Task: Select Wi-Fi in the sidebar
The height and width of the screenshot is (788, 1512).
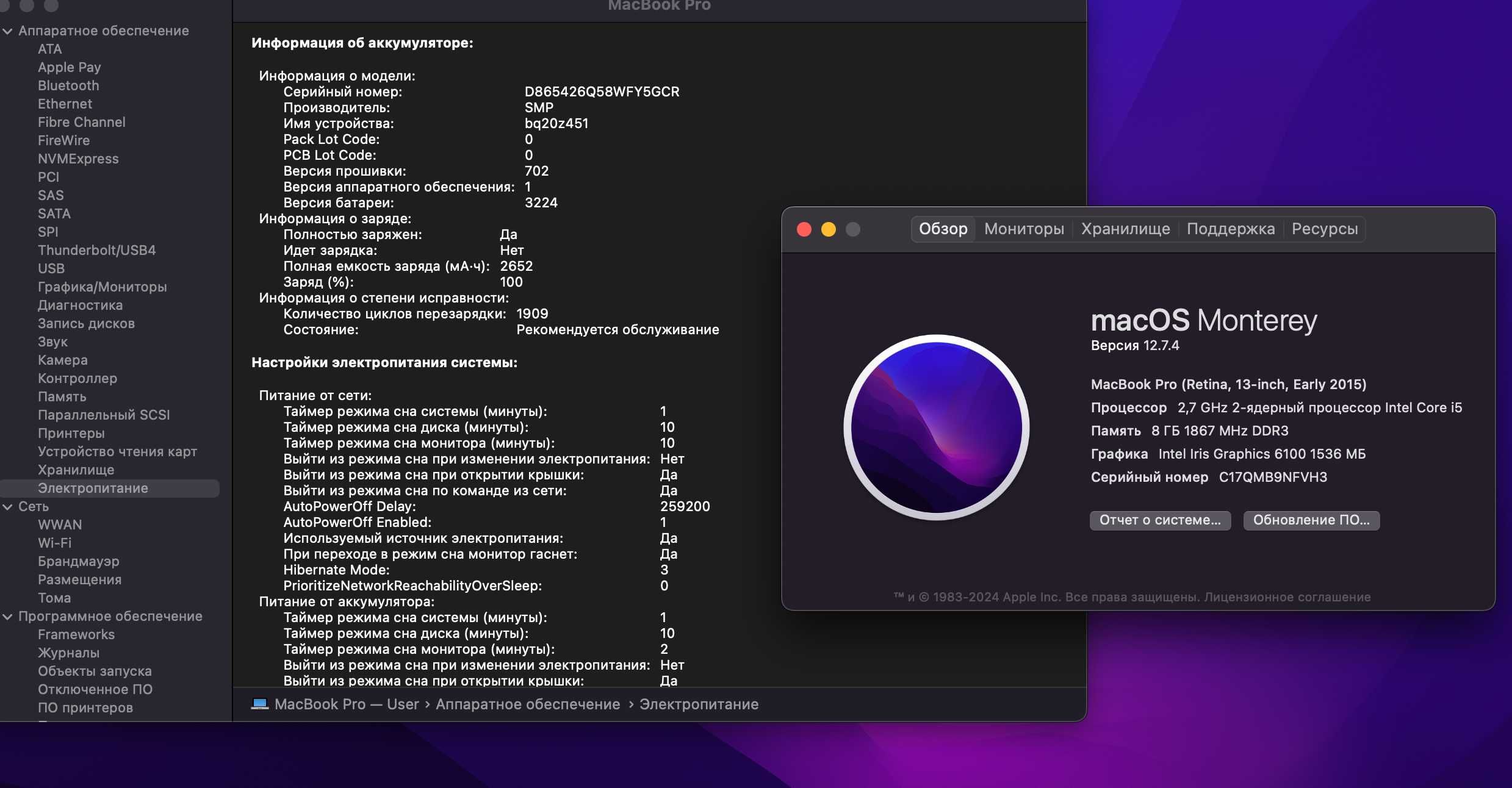Action: pos(54,543)
